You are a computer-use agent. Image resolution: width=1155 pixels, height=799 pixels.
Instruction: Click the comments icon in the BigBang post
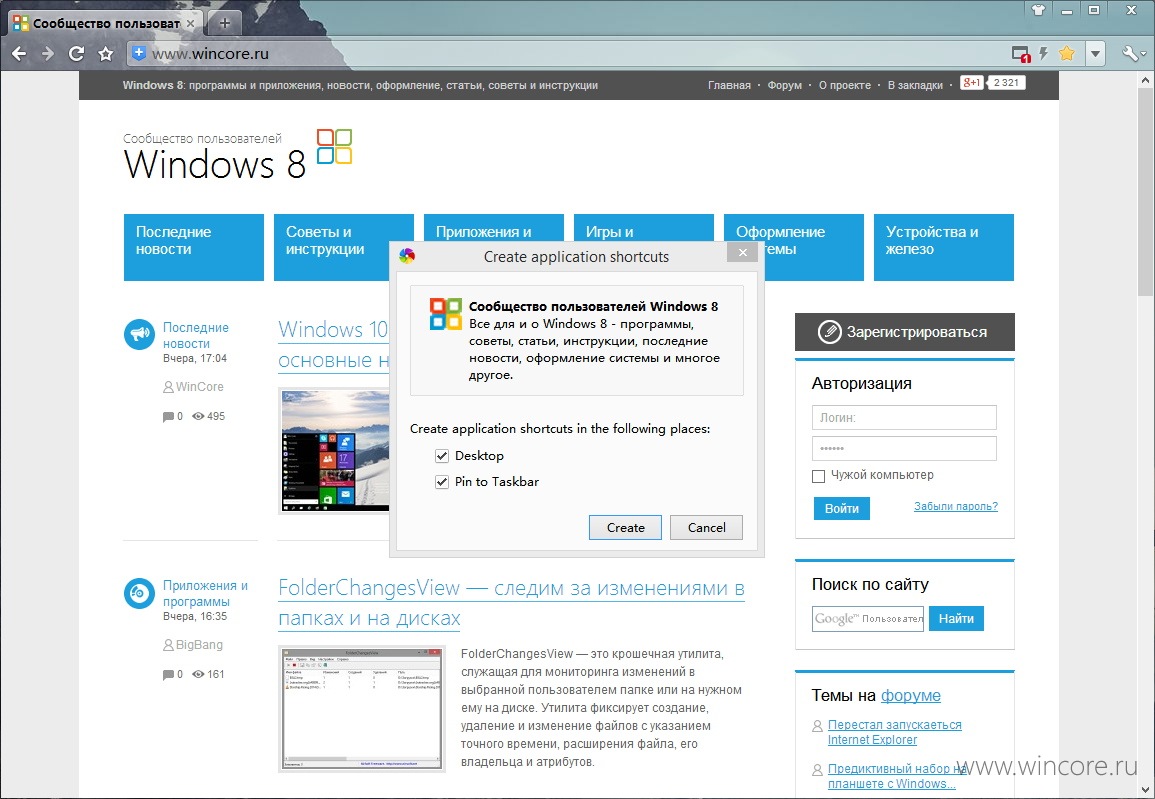coord(168,675)
